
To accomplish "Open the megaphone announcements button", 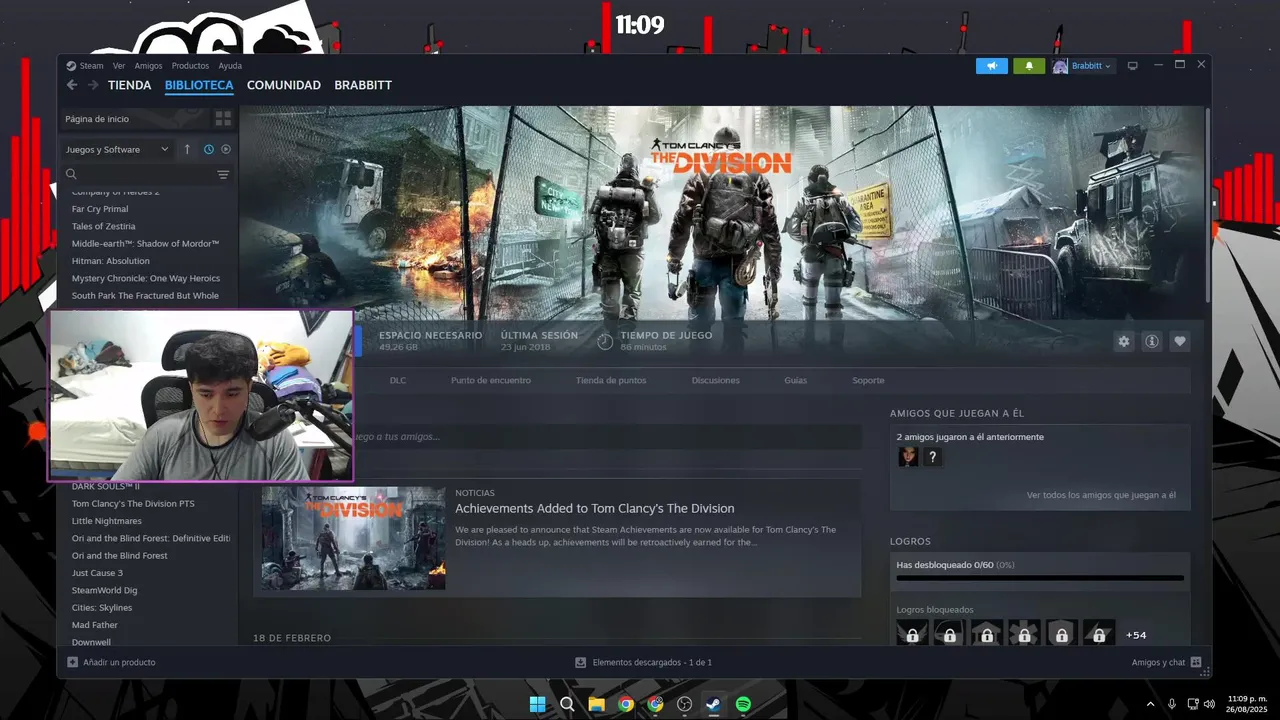I will pyautogui.click(x=992, y=66).
